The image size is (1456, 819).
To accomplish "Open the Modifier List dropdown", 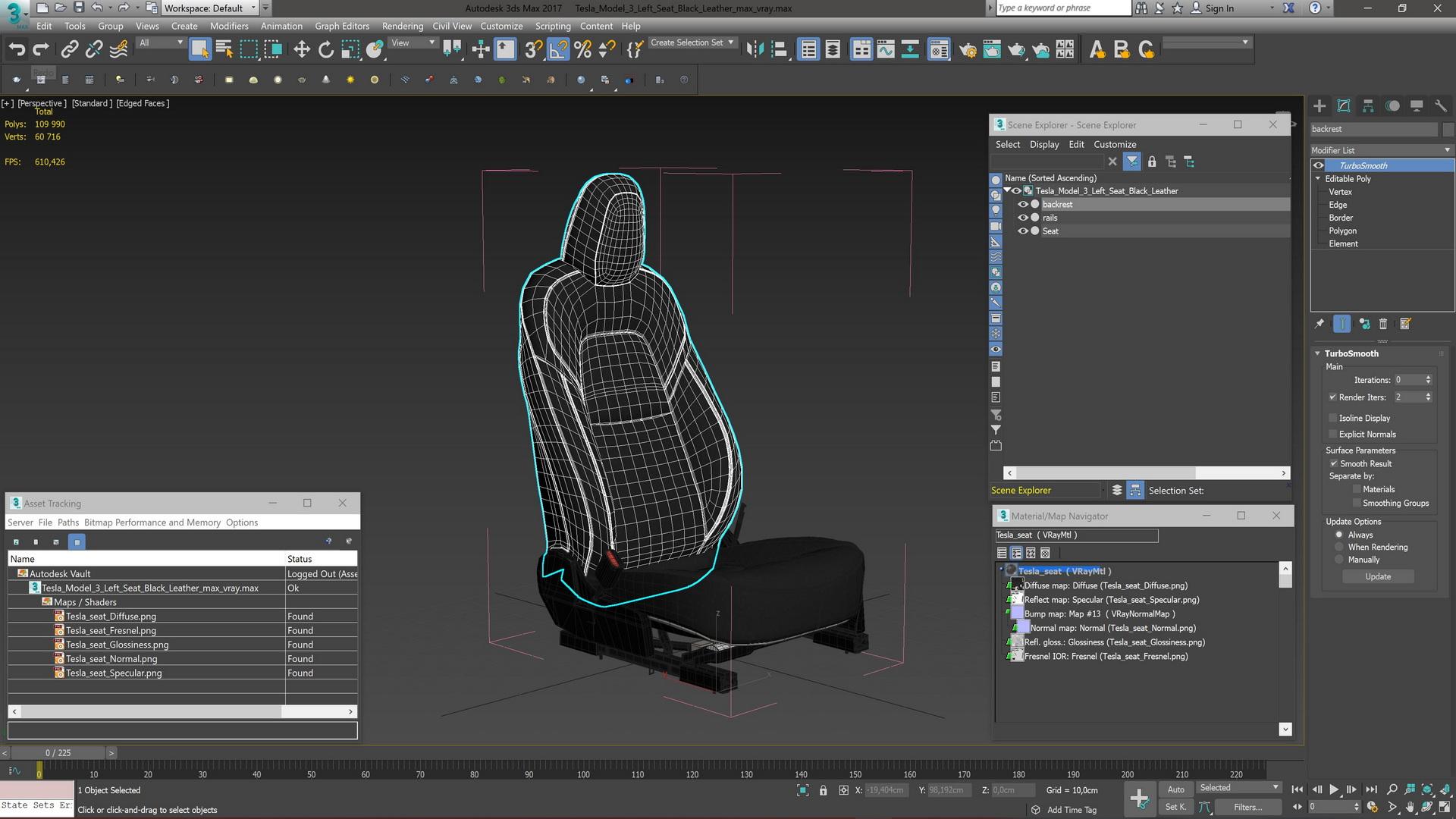I will 1382,150.
